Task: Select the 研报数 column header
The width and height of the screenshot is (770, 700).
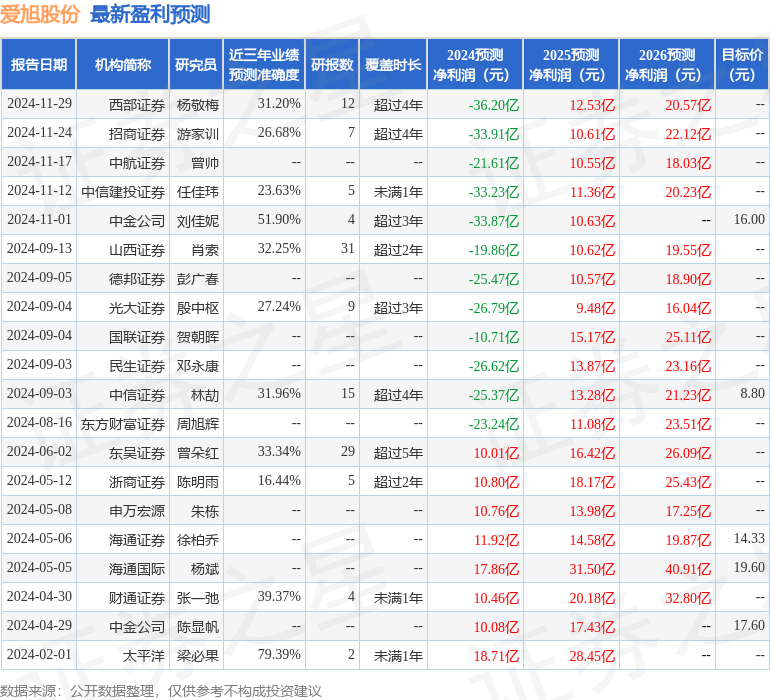Action: point(332,65)
